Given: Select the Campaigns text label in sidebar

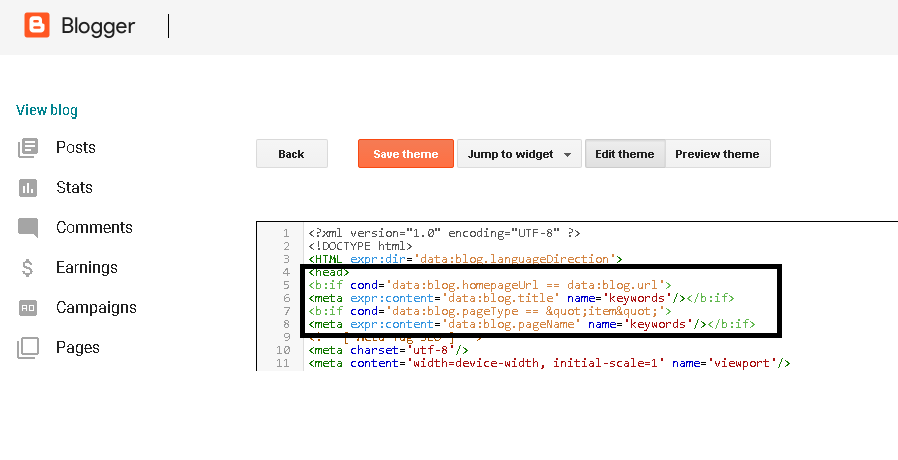Looking at the screenshot, I should tap(96, 308).
